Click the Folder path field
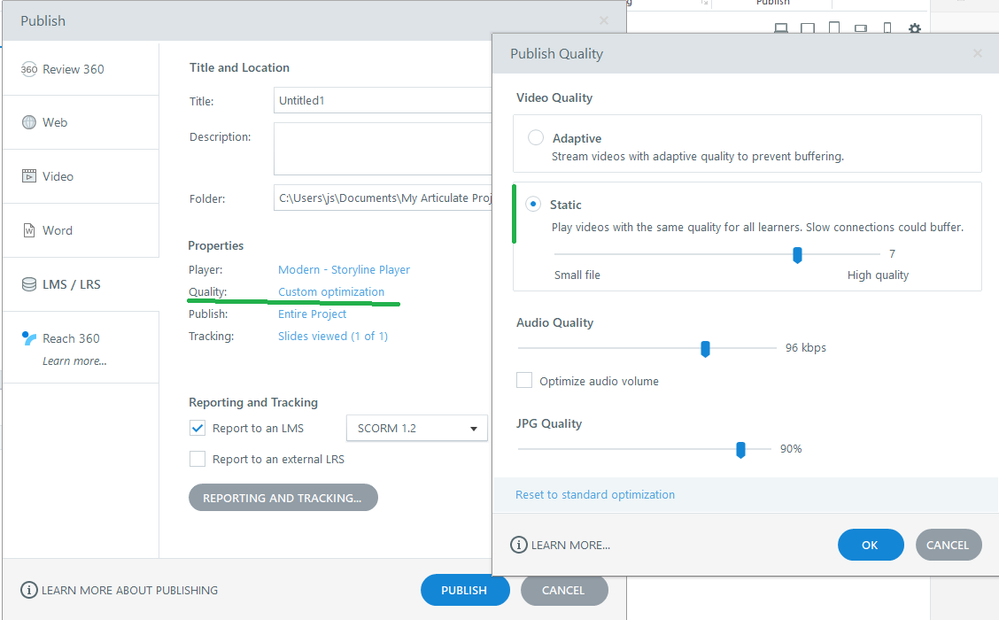This screenshot has height=620, width=999. (x=383, y=198)
